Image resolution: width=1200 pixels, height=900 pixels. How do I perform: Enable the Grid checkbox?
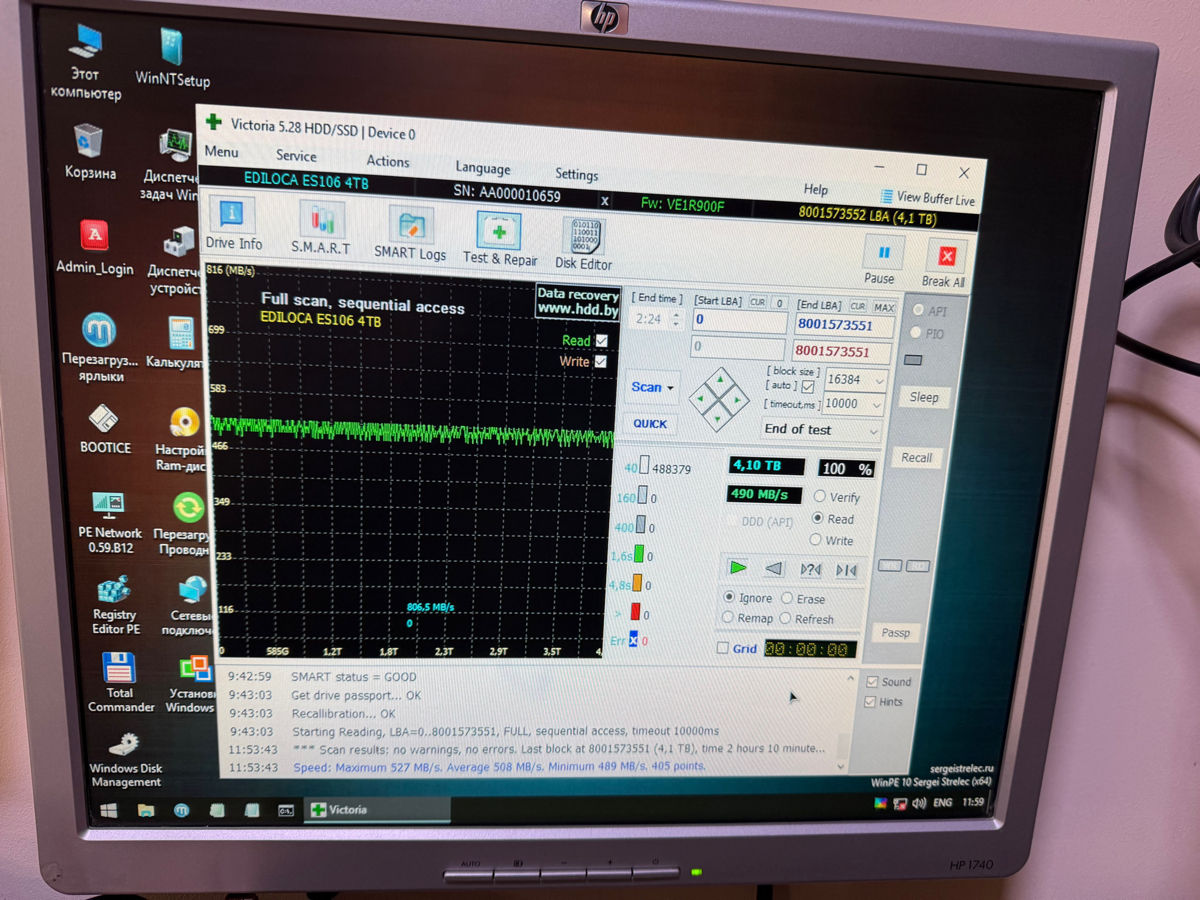pyautogui.click(x=723, y=648)
